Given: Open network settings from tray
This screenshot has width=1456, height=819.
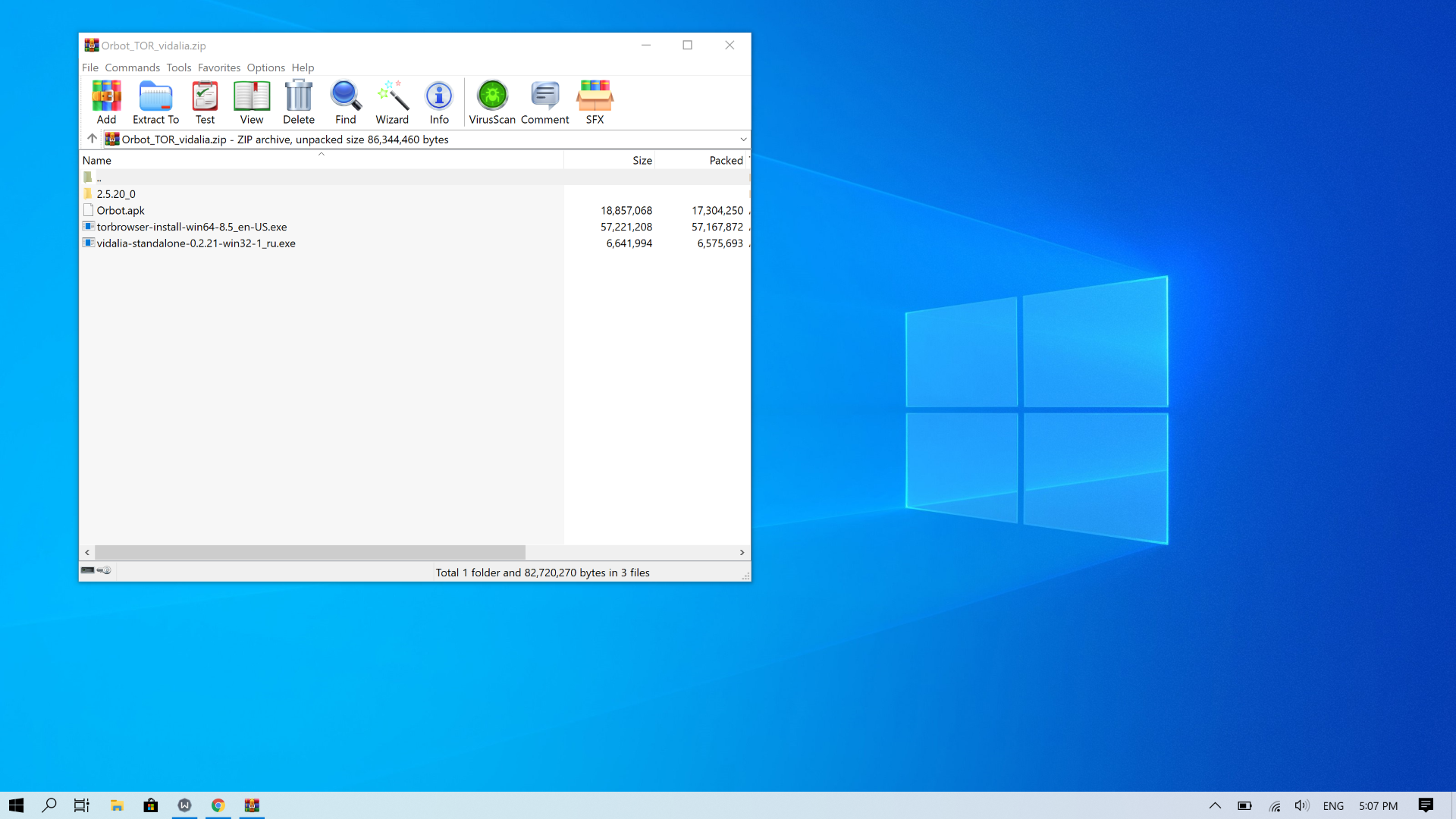Looking at the screenshot, I should 1275,805.
